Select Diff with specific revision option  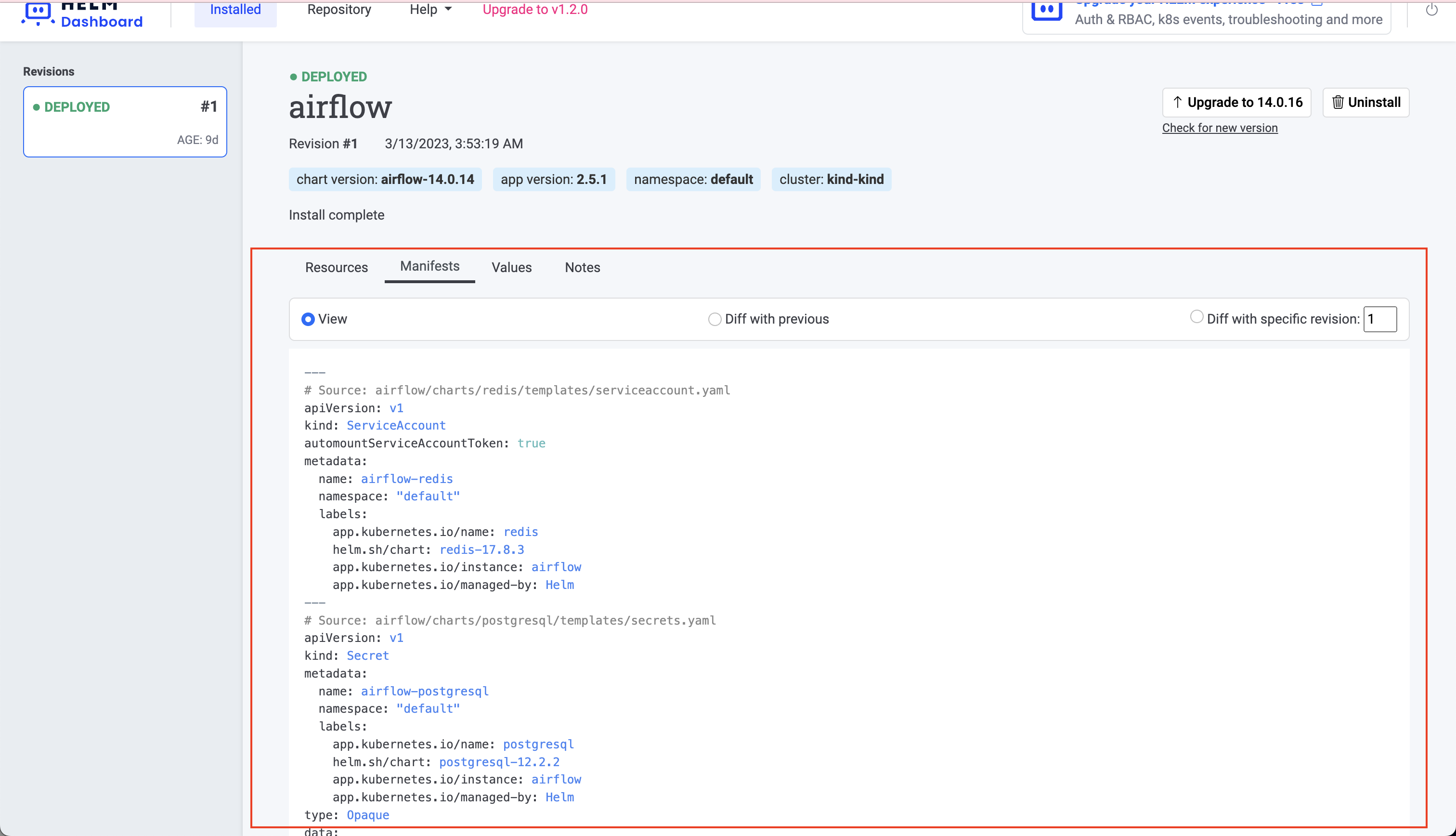point(1196,316)
